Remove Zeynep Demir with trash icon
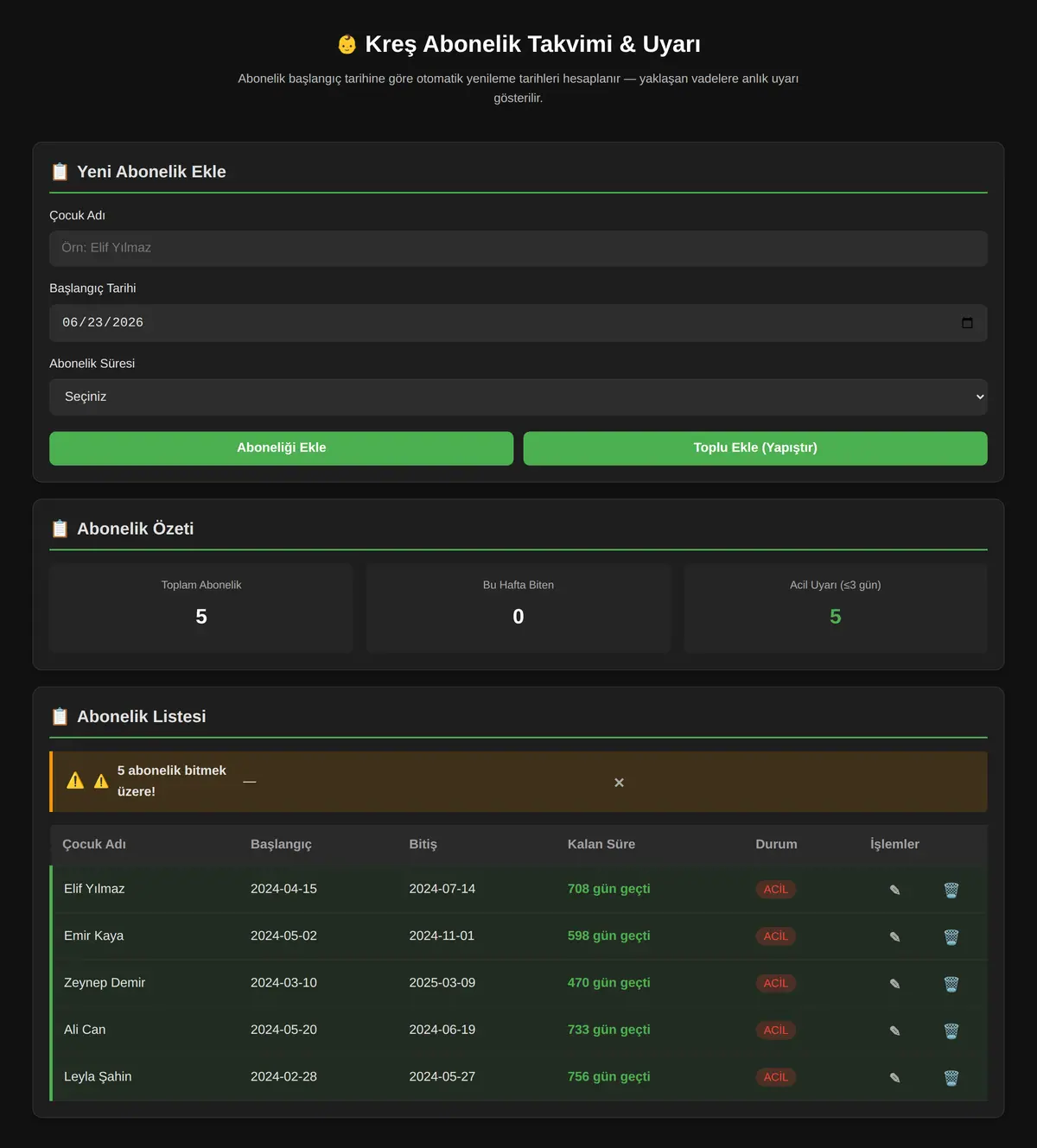Screen dimensions: 1037x1148 click(951, 983)
